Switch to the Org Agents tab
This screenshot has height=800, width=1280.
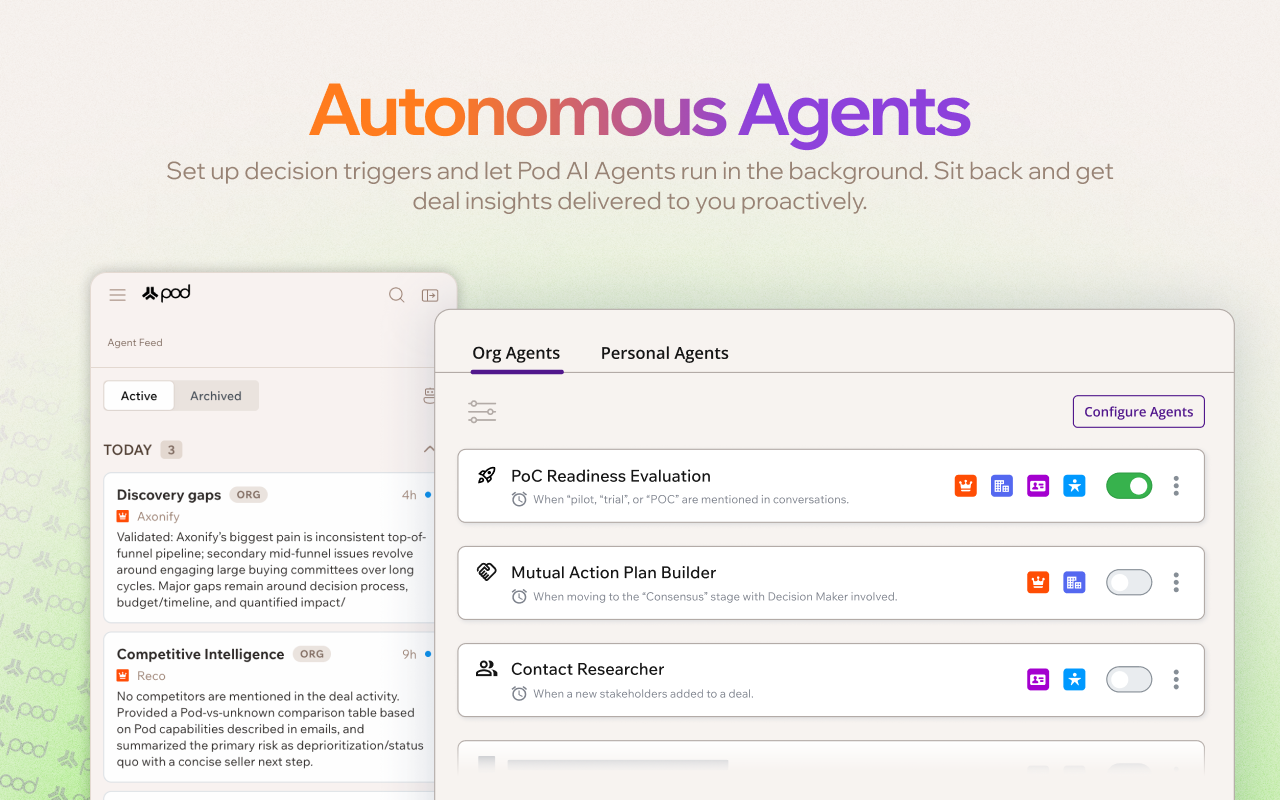[516, 353]
